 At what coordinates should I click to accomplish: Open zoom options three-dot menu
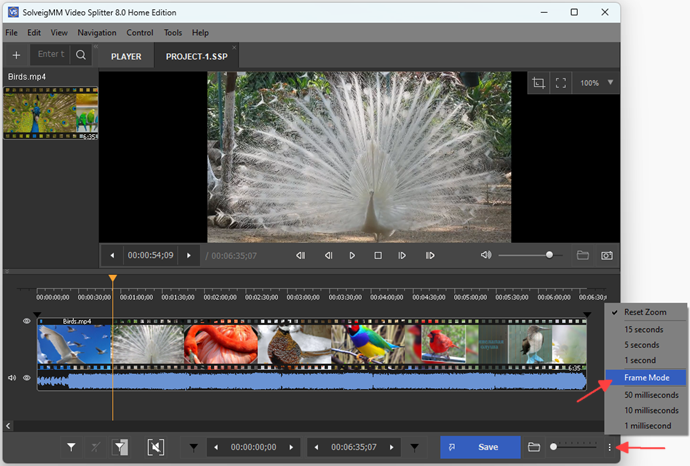(609, 448)
